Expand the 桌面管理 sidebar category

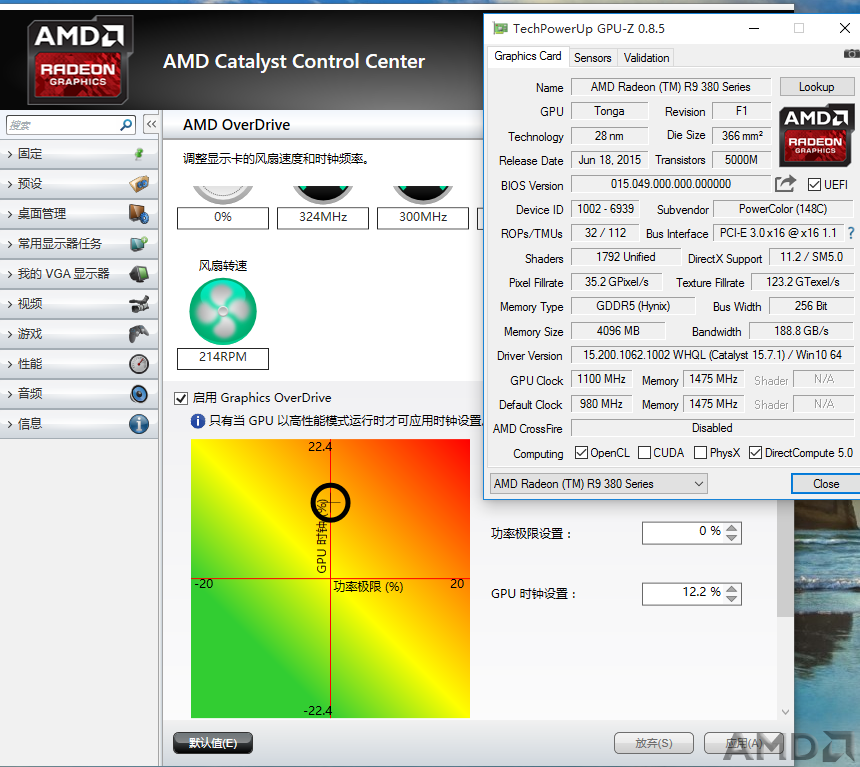(x=79, y=213)
